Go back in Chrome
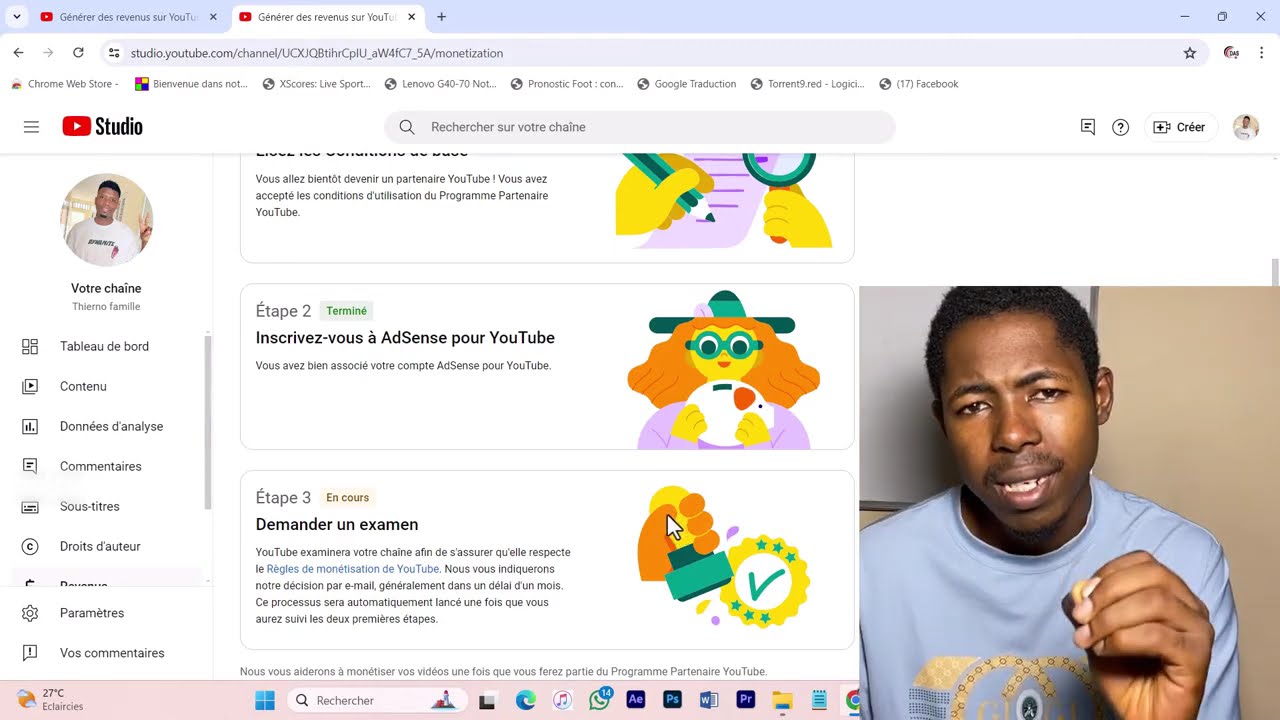The height and width of the screenshot is (720, 1280). 18,53
